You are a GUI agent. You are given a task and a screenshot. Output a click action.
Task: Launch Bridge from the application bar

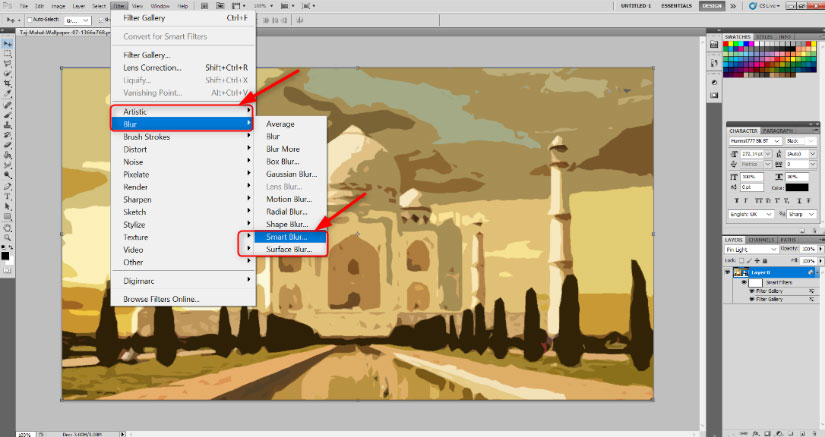tap(206, 6)
